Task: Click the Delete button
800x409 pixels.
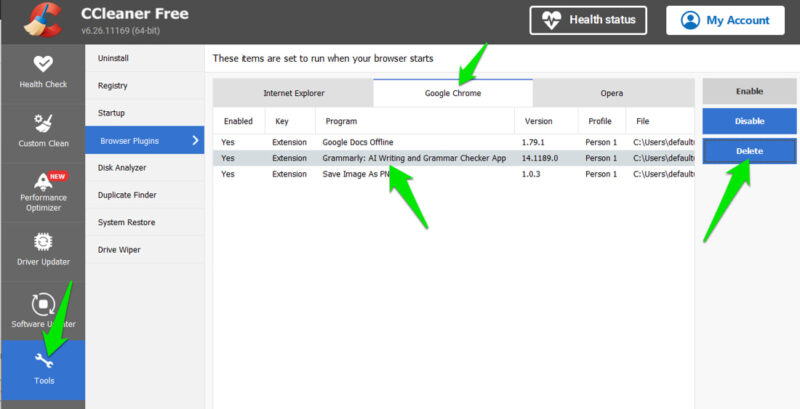Action: pos(749,151)
